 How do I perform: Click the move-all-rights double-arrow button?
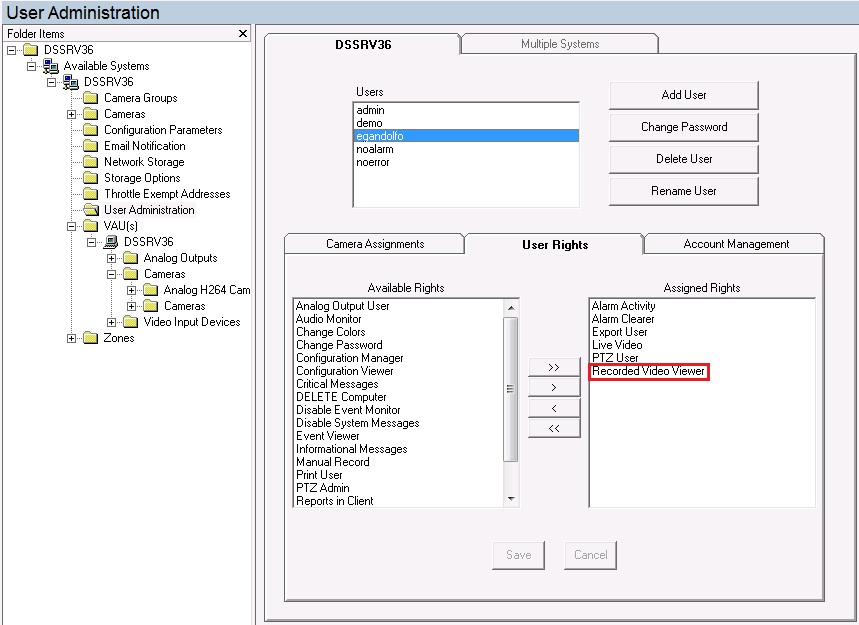(554, 366)
